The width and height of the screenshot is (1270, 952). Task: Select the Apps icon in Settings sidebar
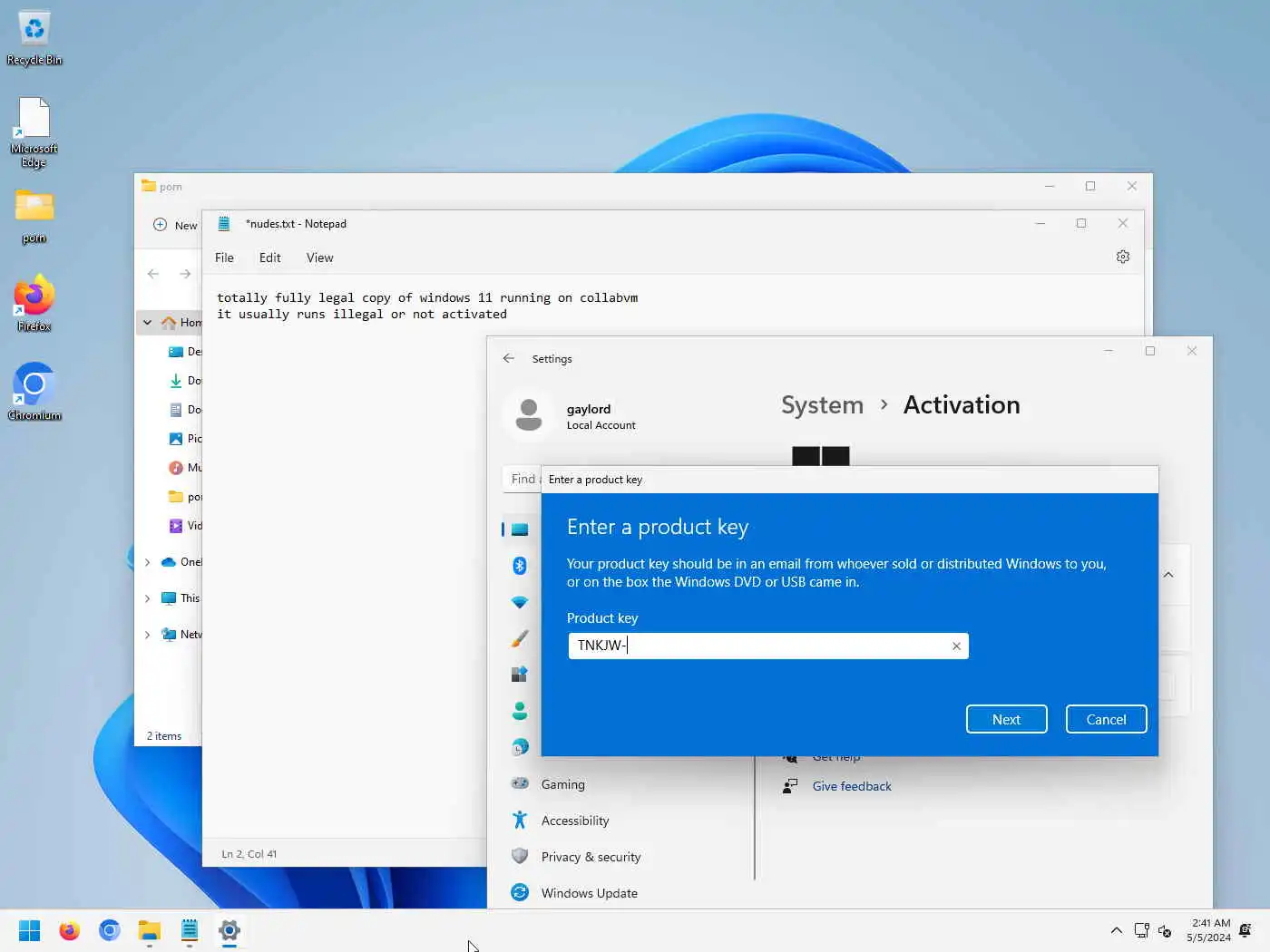point(520,675)
